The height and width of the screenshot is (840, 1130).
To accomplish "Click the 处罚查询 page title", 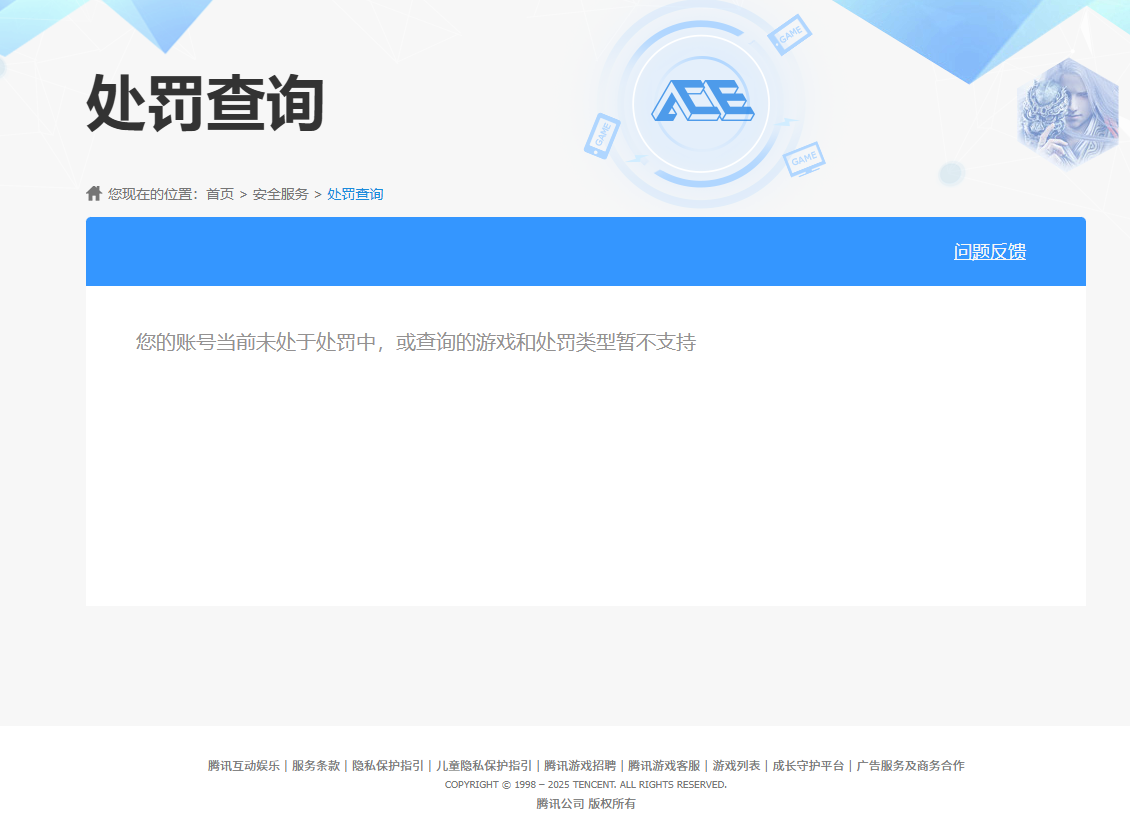I will point(205,100).
